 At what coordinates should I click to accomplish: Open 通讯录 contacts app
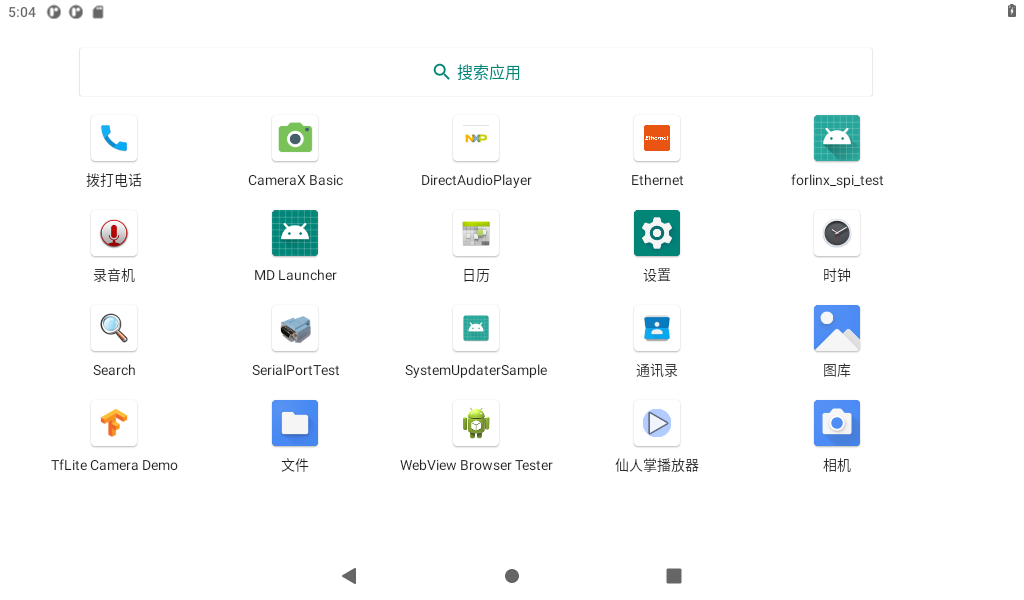[x=657, y=328]
